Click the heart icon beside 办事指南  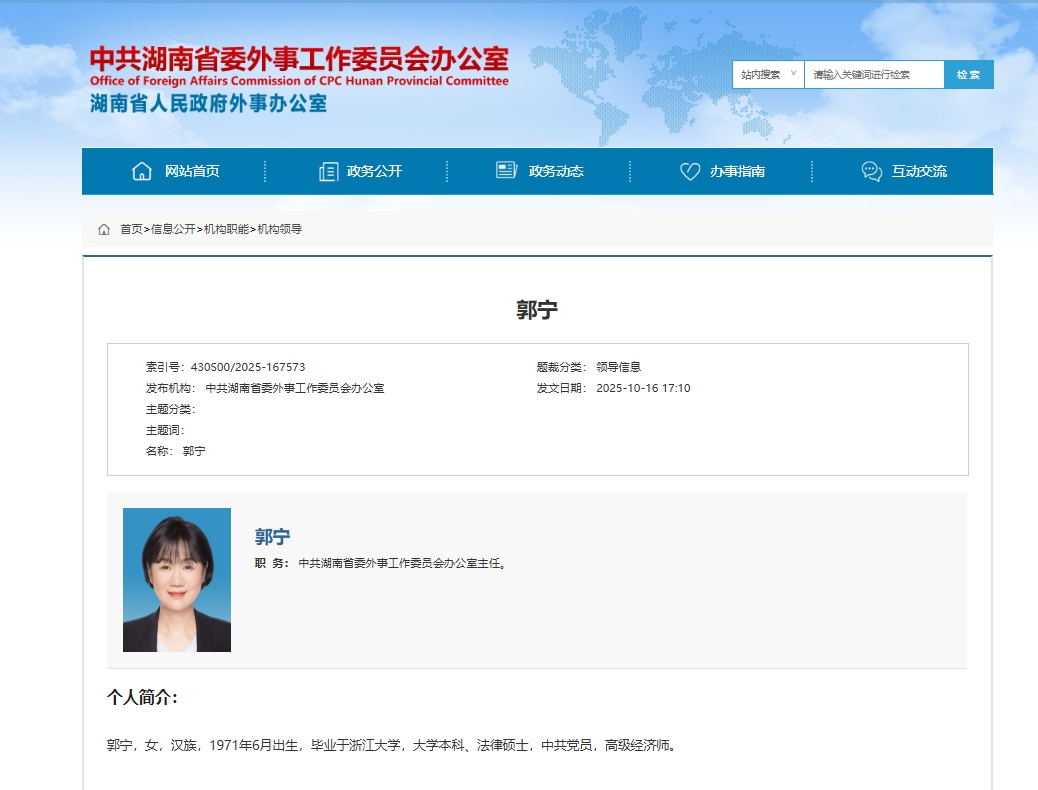690,171
